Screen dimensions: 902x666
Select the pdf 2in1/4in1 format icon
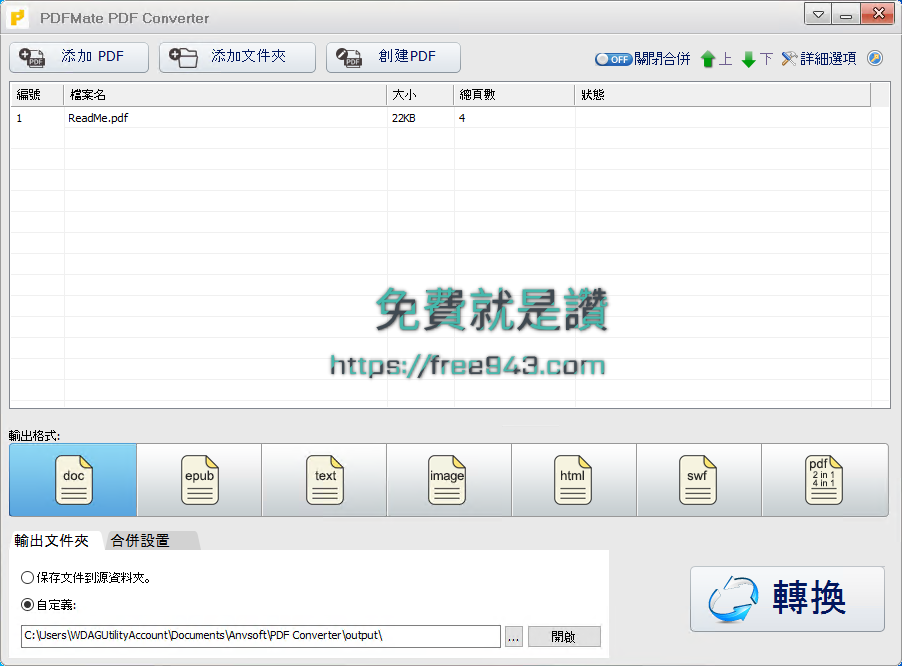[824, 480]
